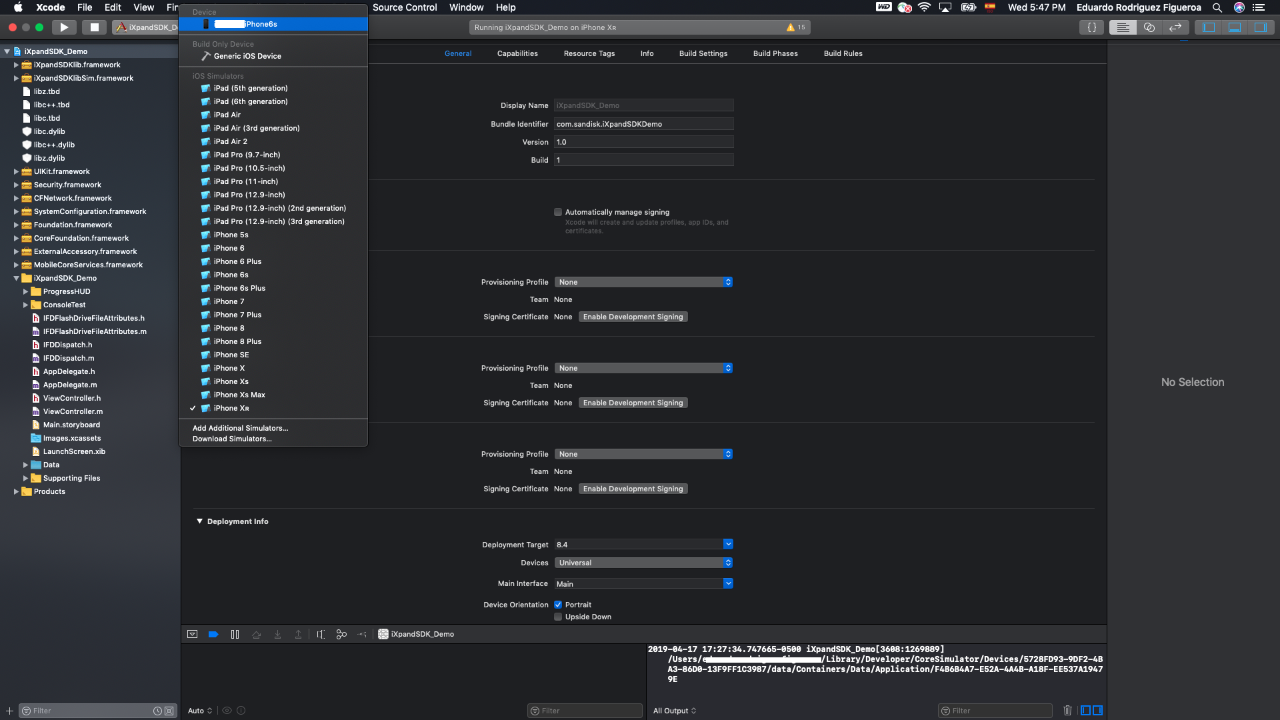Open the second Provisioning Profile dropdown
The image size is (1280, 720).
pyautogui.click(x=643, y=368)
